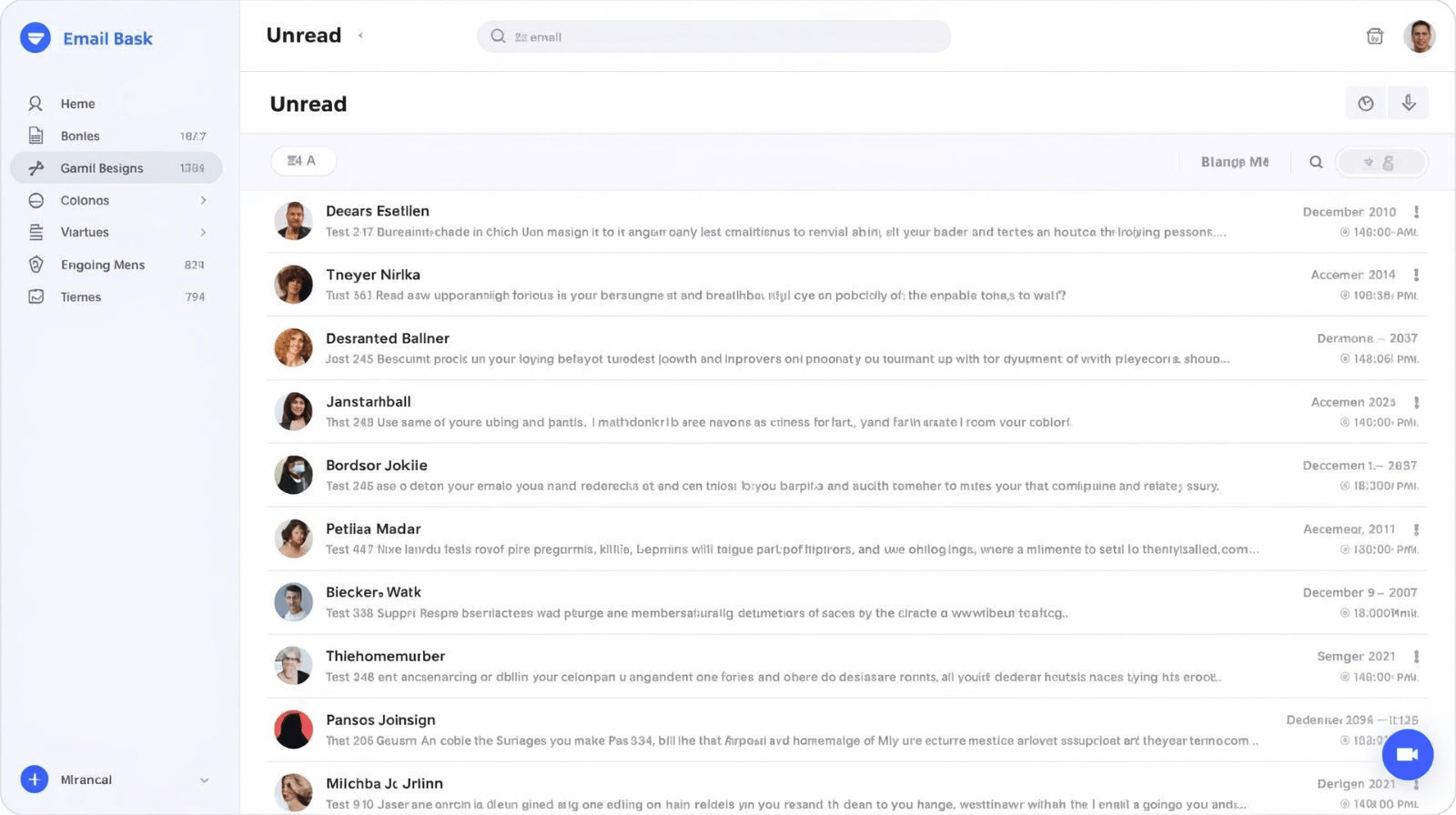Open the trash icon in top bar
The height and width of the screenshot is (815, 1456).
1374,36
